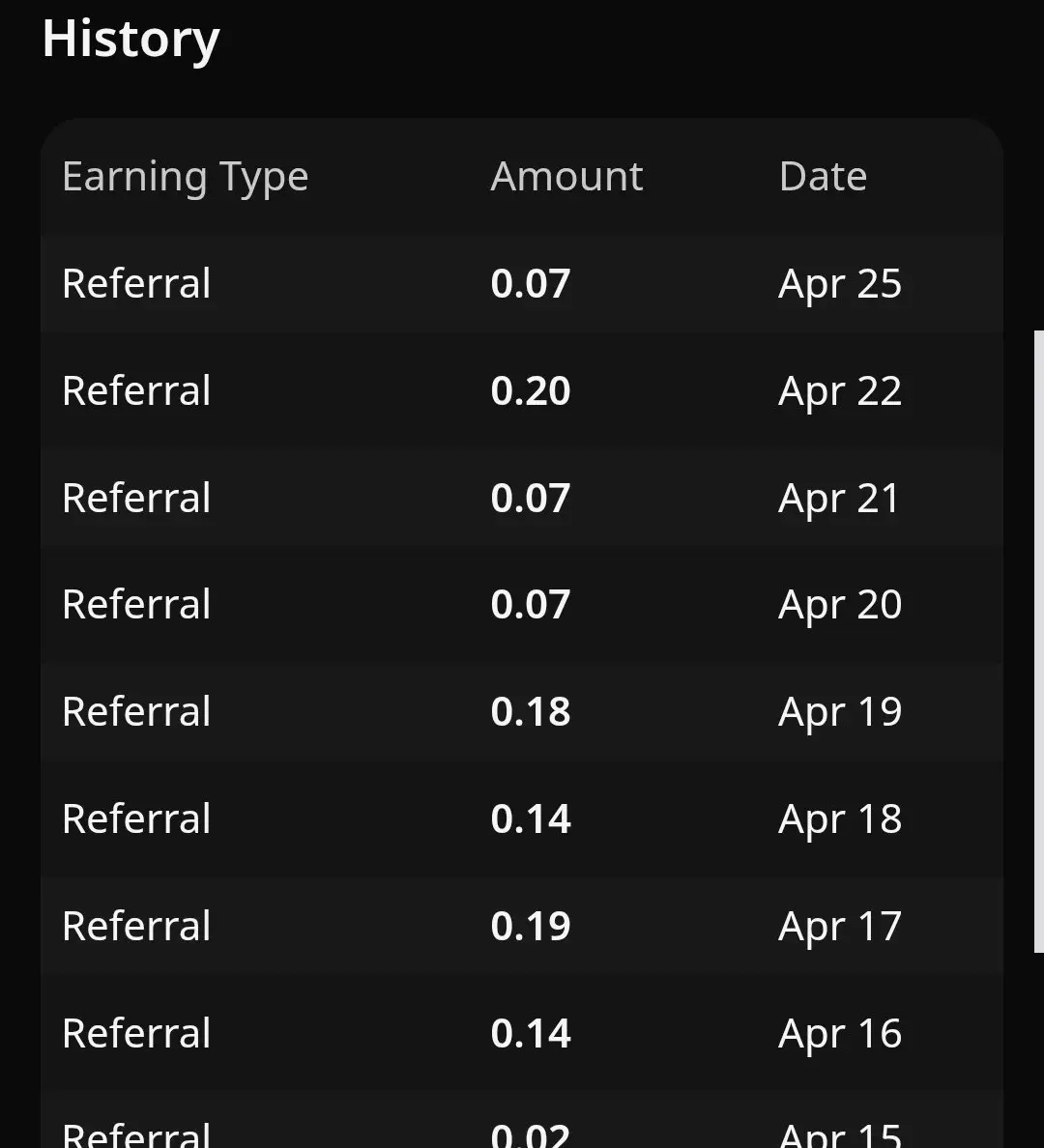Screen dimensions: 1044x1148
Task: Click the Apr 18 date cell
Action: [839, 819]
